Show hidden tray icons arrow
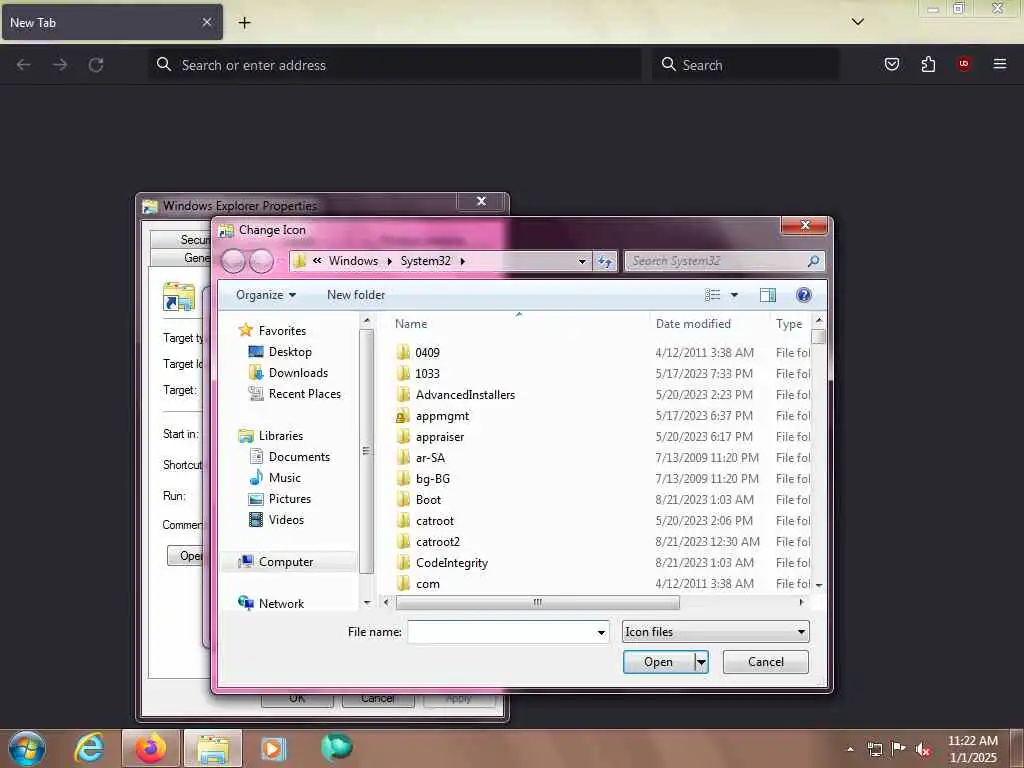 tap(850, 749)
